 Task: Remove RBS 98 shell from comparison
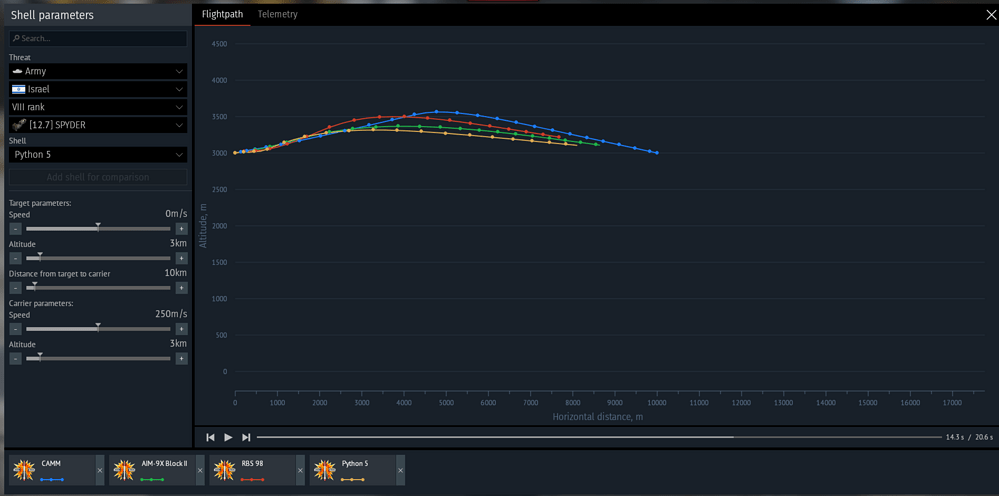[x=300, y=471]
